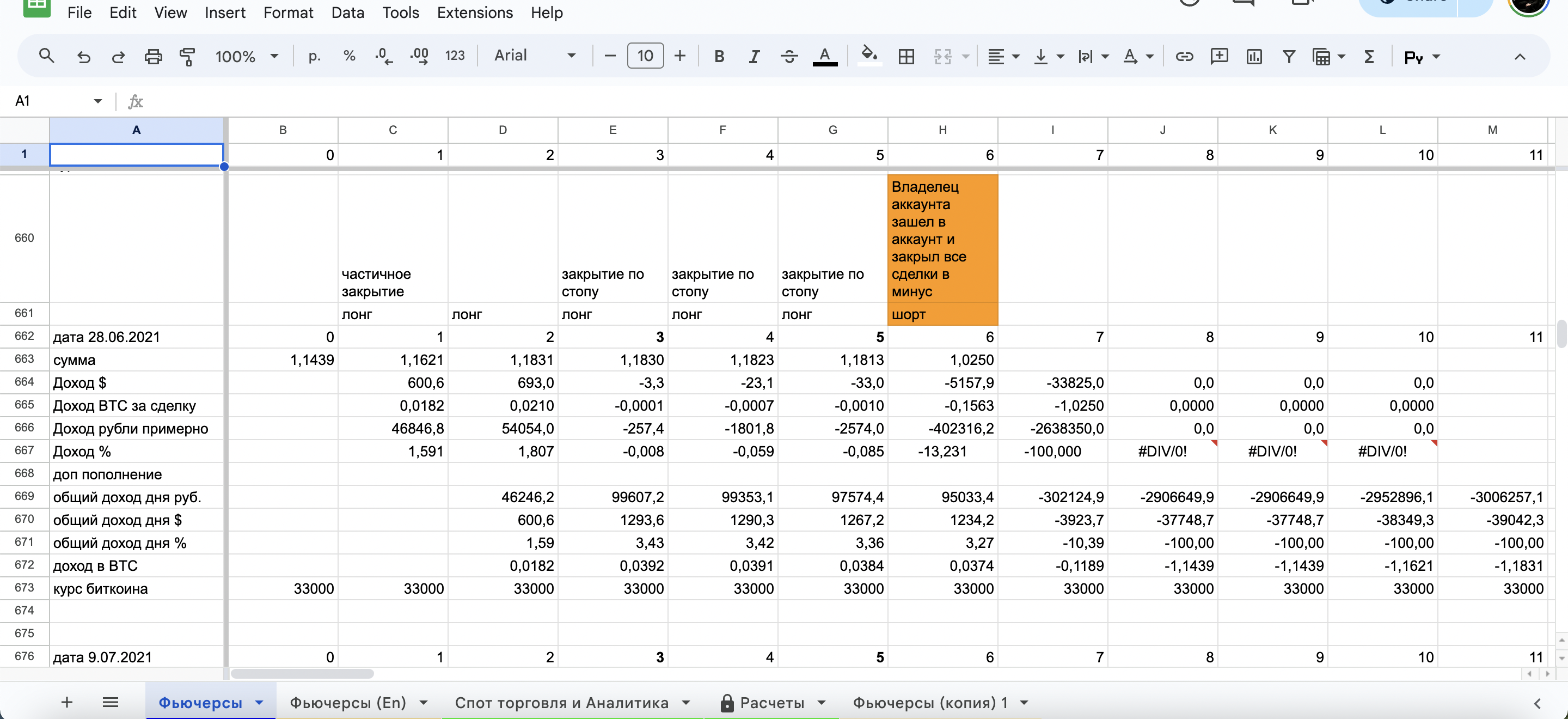
Task: Open the Data menu
Action: (347, 12)
